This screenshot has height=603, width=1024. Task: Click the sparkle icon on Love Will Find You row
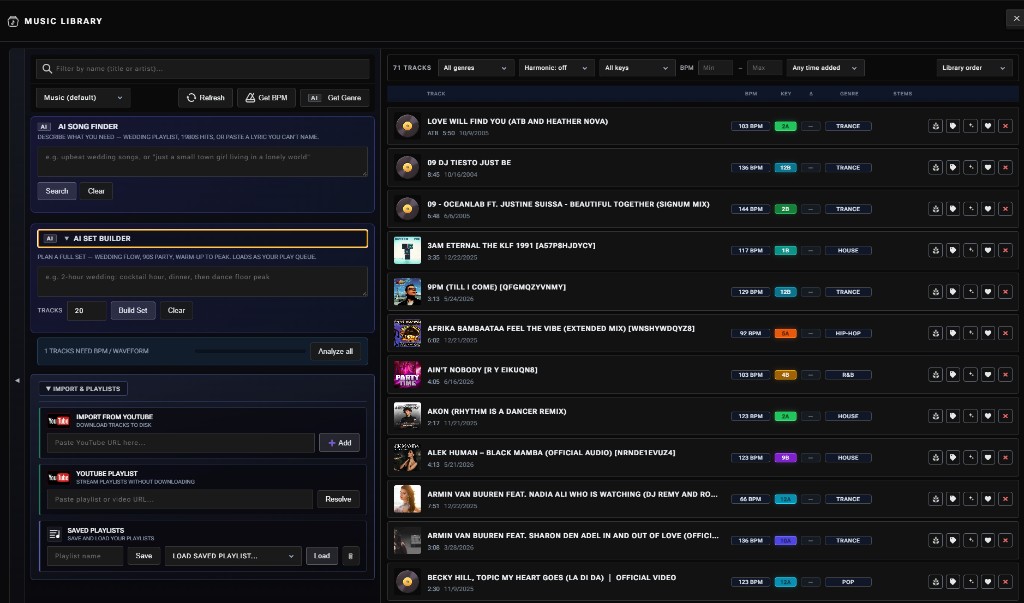[970, 126]
